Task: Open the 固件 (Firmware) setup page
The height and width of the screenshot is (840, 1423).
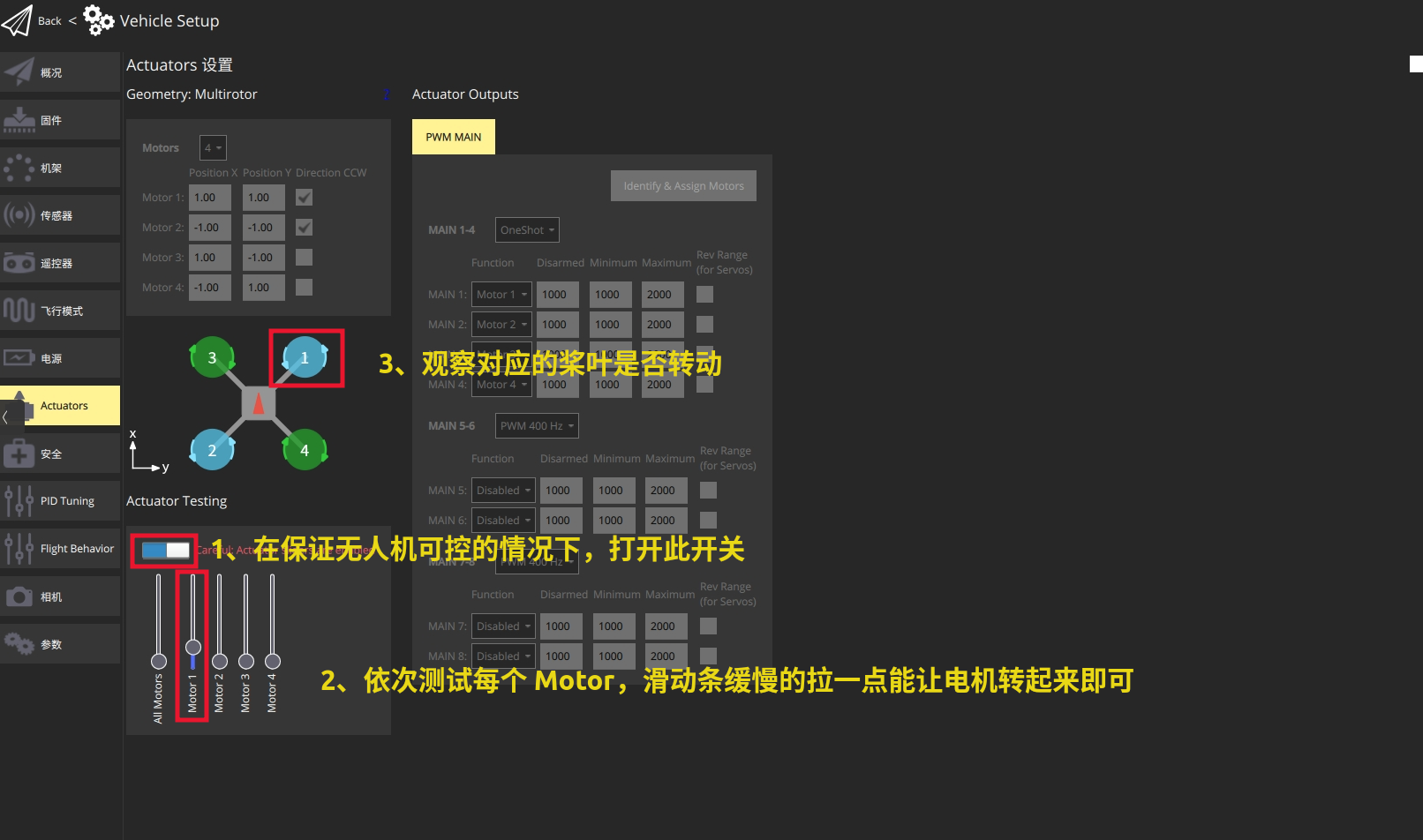Action: (60, 119)
